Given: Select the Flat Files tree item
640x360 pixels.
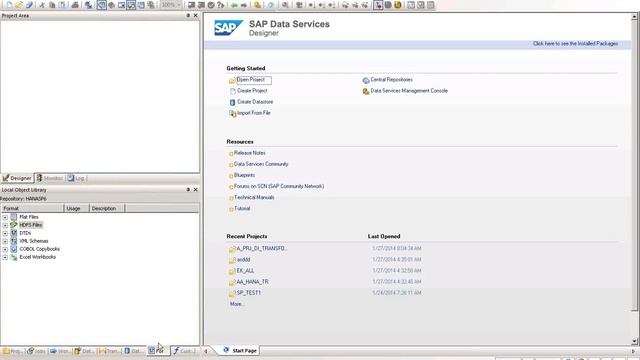Looking at the screenshot, I should [x=29, y=217].
